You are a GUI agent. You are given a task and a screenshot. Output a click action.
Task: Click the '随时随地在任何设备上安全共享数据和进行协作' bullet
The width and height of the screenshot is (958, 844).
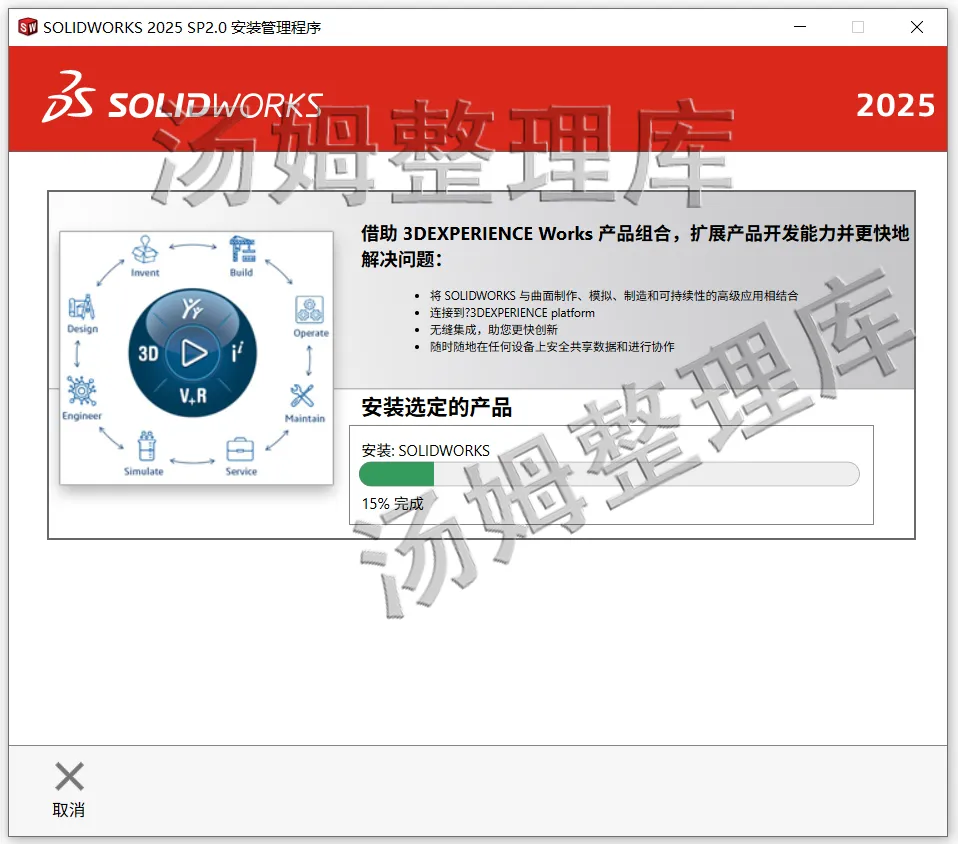[552, 347]
